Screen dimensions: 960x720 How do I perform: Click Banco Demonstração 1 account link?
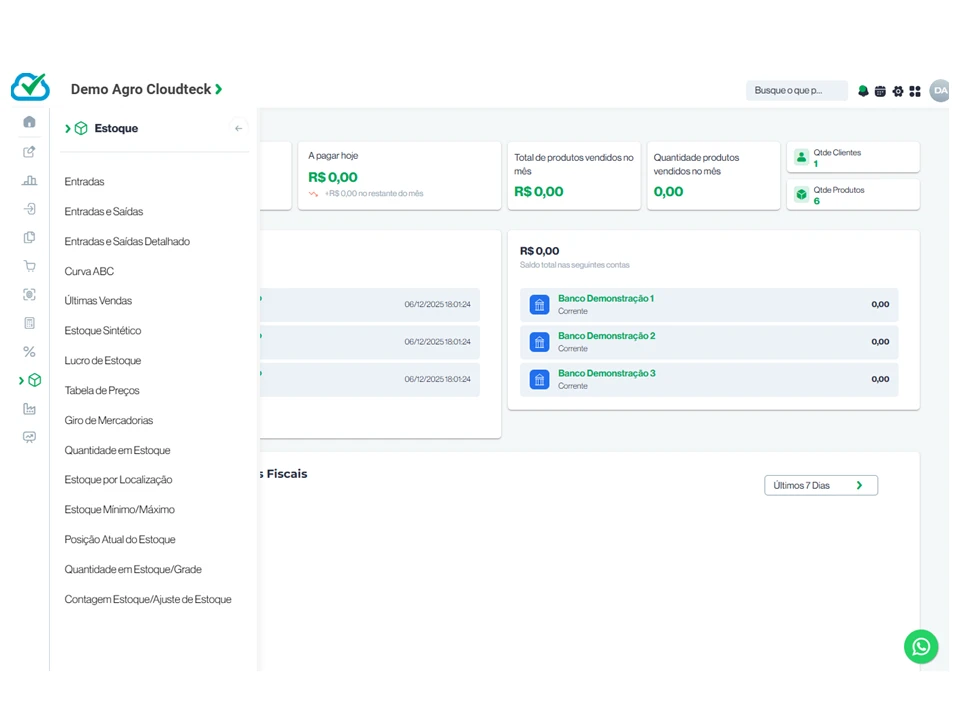coord(605,298)
